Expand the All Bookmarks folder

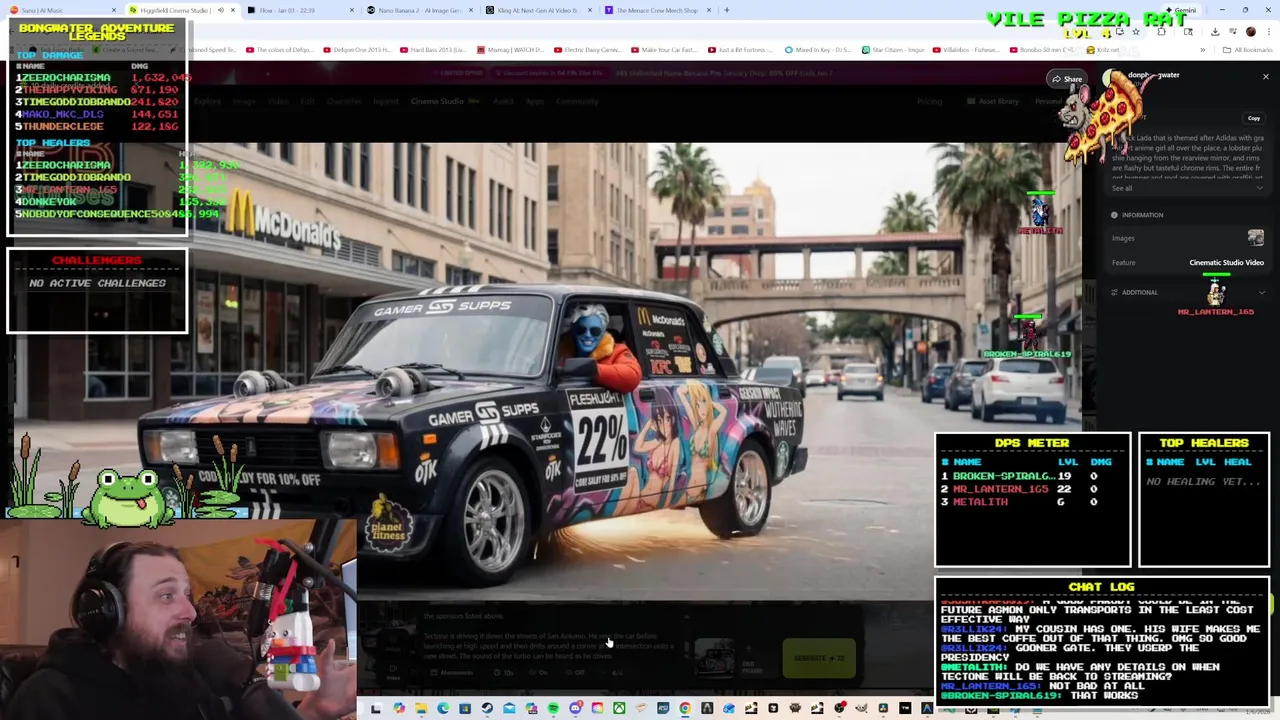[1248, 49]
